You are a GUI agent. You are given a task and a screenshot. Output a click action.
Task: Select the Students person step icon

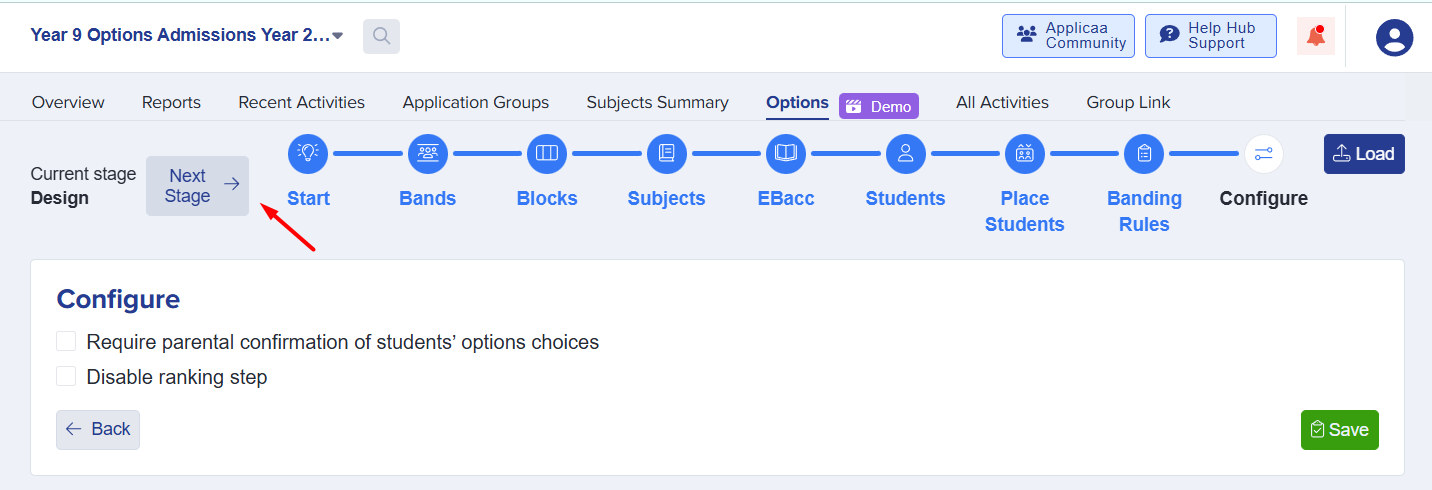tap(906, 153)
